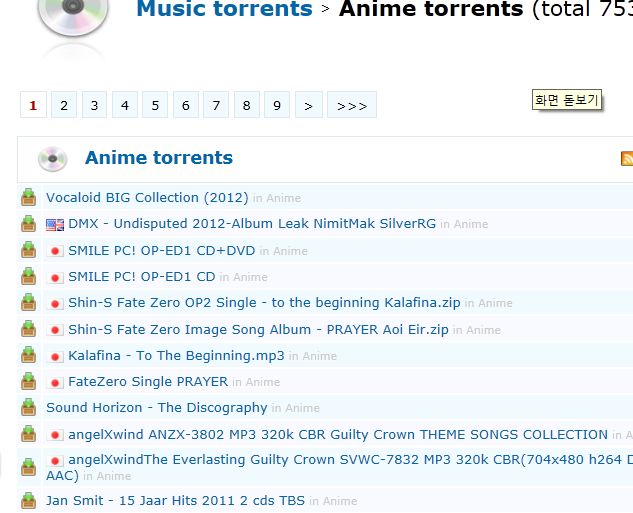
Task: Open Kalafina - To The Beginning.mp3 torrent
Action: pyautogui.click(x=176, y=356)
